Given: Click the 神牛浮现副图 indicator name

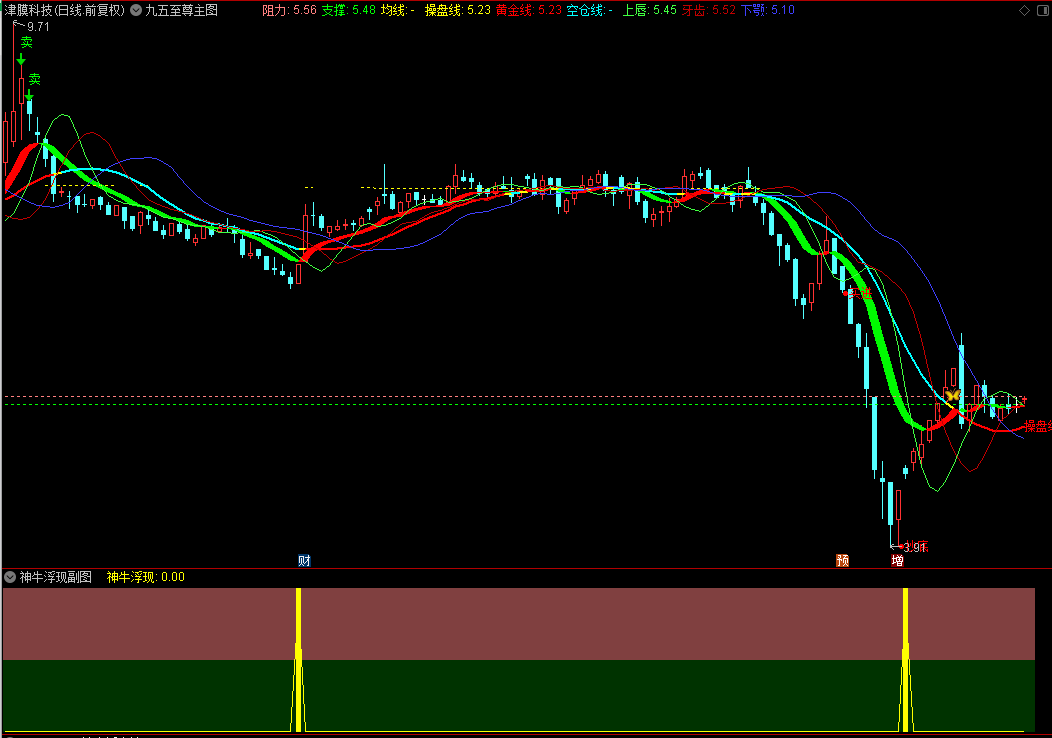Looking at the screenshot, I should (56, 577).
